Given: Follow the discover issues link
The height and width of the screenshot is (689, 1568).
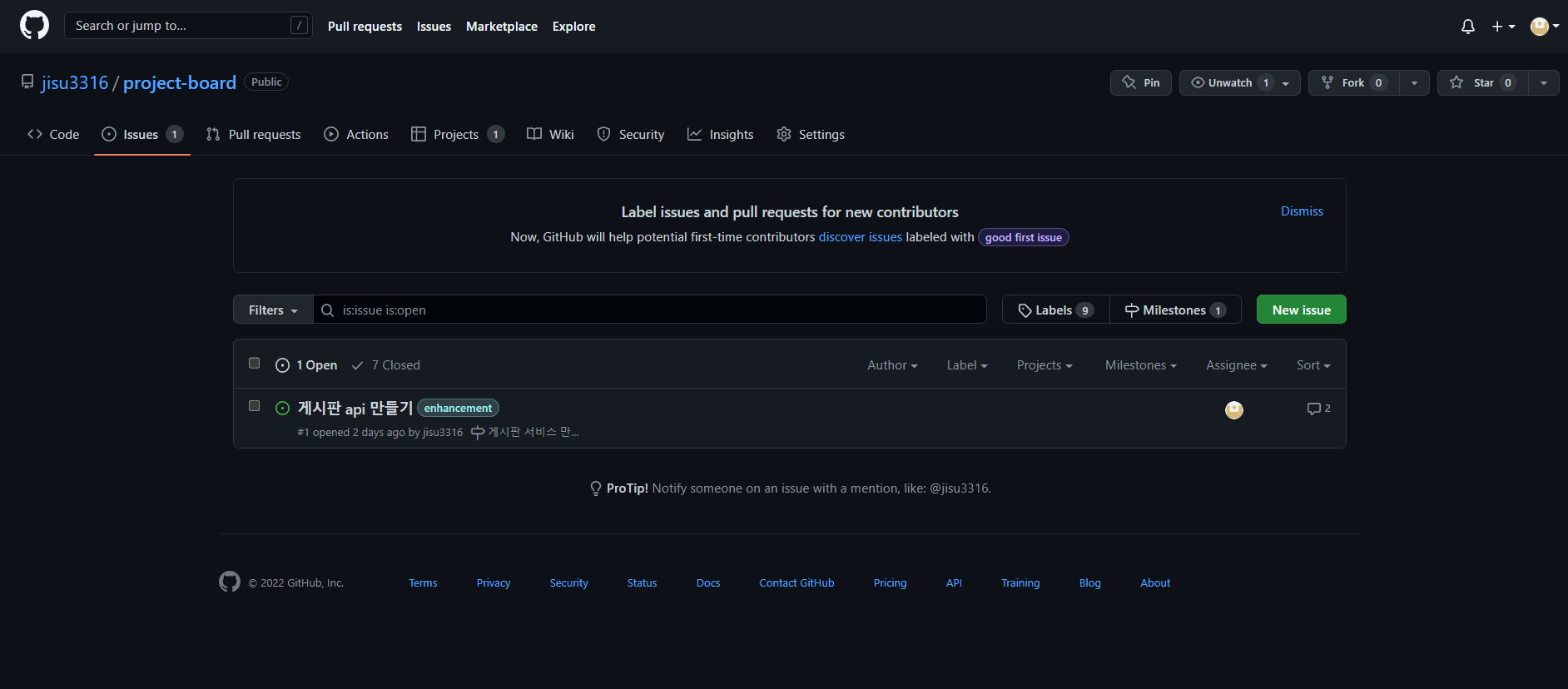Looking at the screenshot, I should click(861, 237).
